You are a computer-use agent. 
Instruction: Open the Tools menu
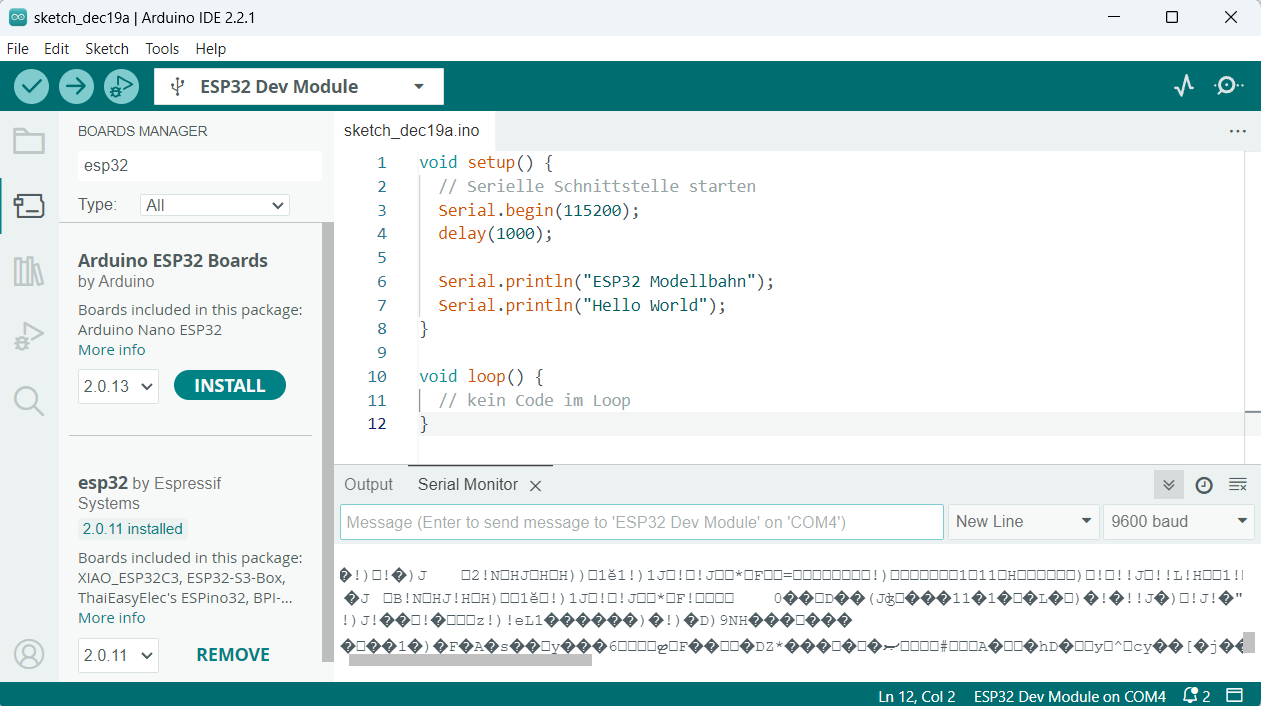(162, 48)
